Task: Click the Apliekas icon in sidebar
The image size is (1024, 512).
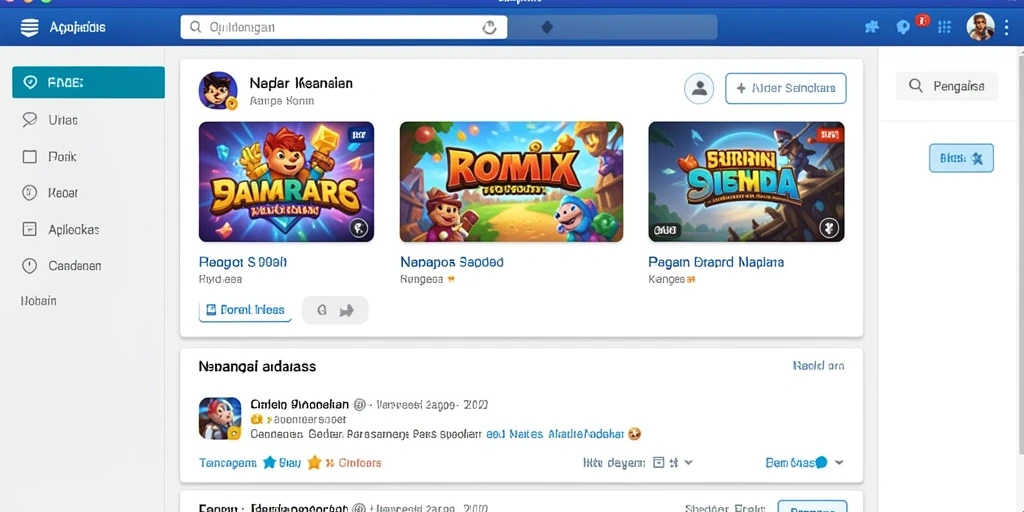Action: pos(29,229)
